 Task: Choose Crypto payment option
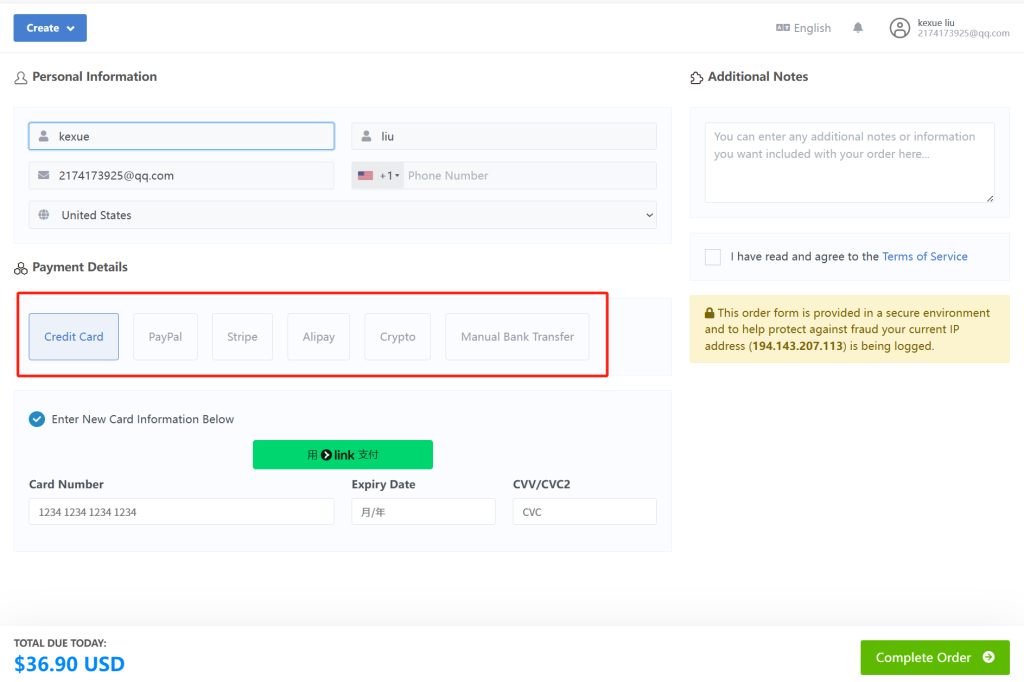point(397,337)
